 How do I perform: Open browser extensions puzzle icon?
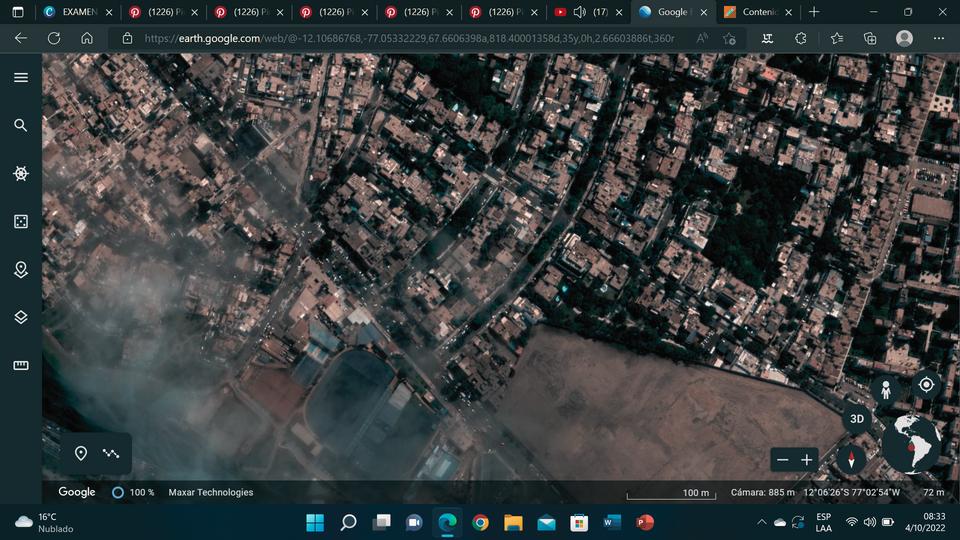(x=801, y=38)
